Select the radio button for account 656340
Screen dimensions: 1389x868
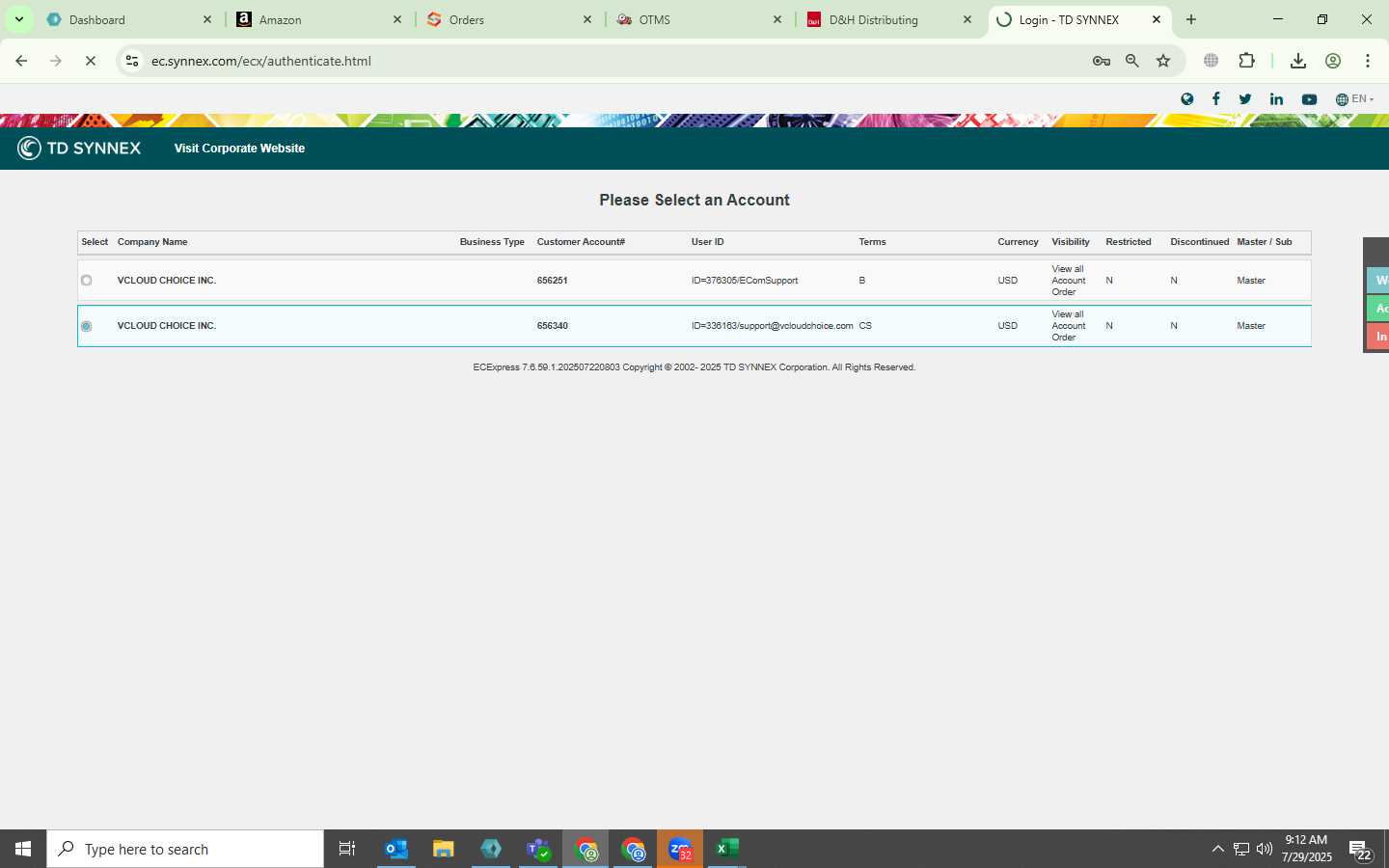pyautogui.click(x=87, y=326)
